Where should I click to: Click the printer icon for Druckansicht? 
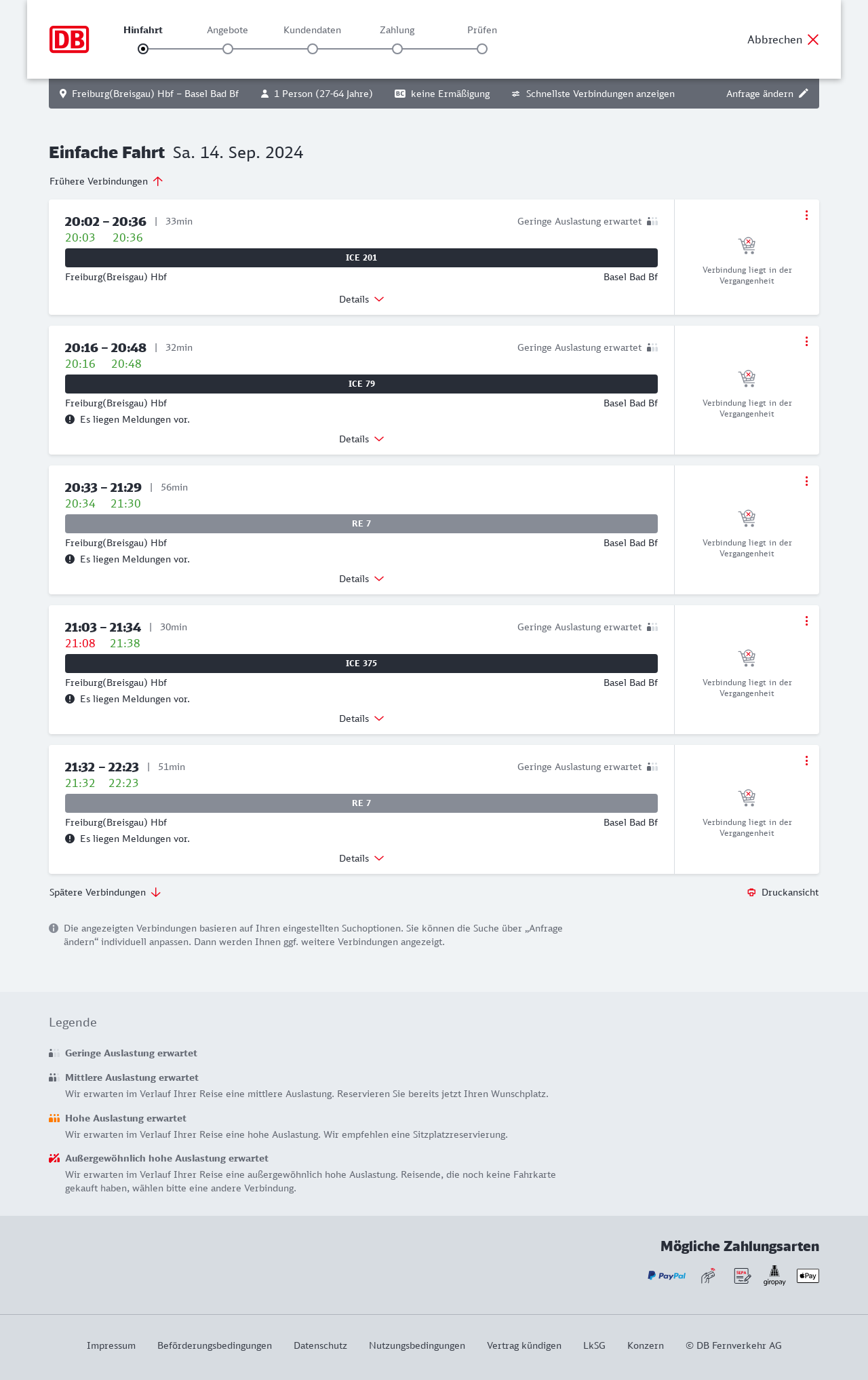751,892
